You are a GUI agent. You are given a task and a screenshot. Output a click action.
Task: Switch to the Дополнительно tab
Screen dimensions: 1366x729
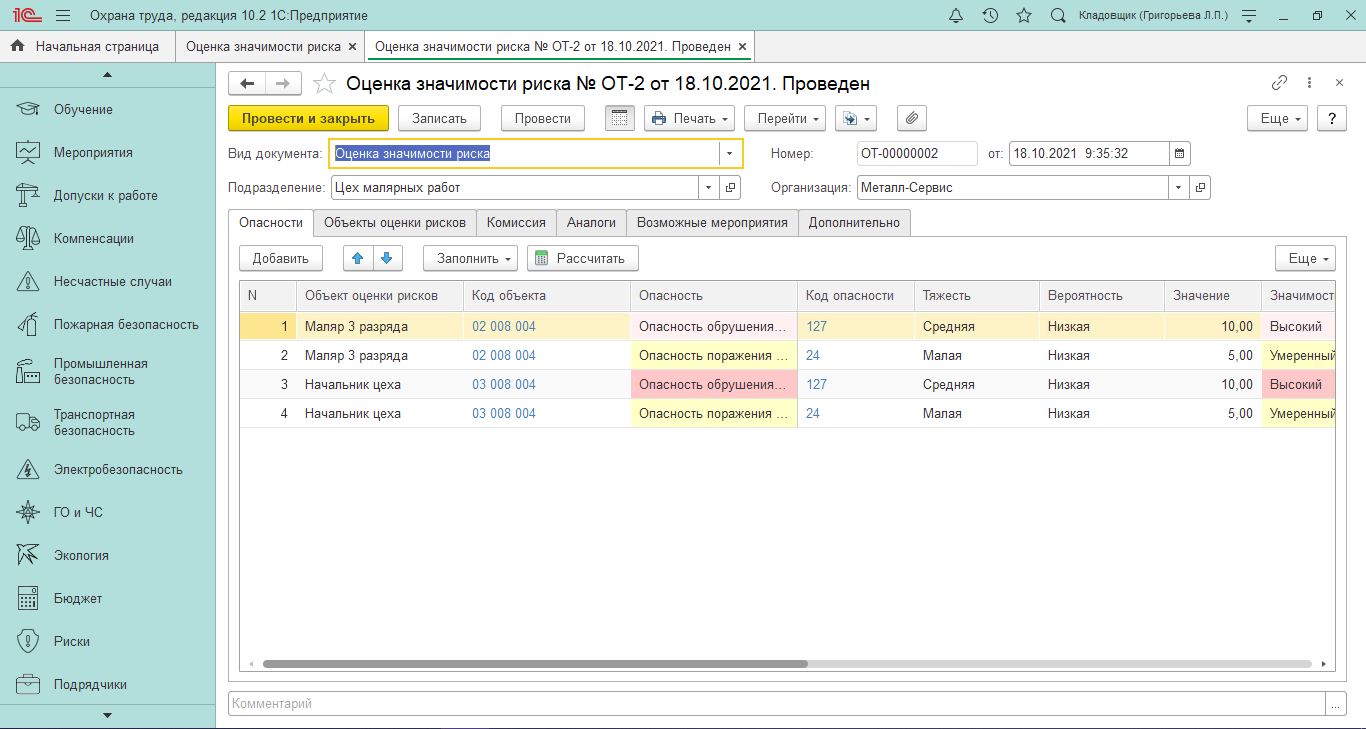pos(854,223)
